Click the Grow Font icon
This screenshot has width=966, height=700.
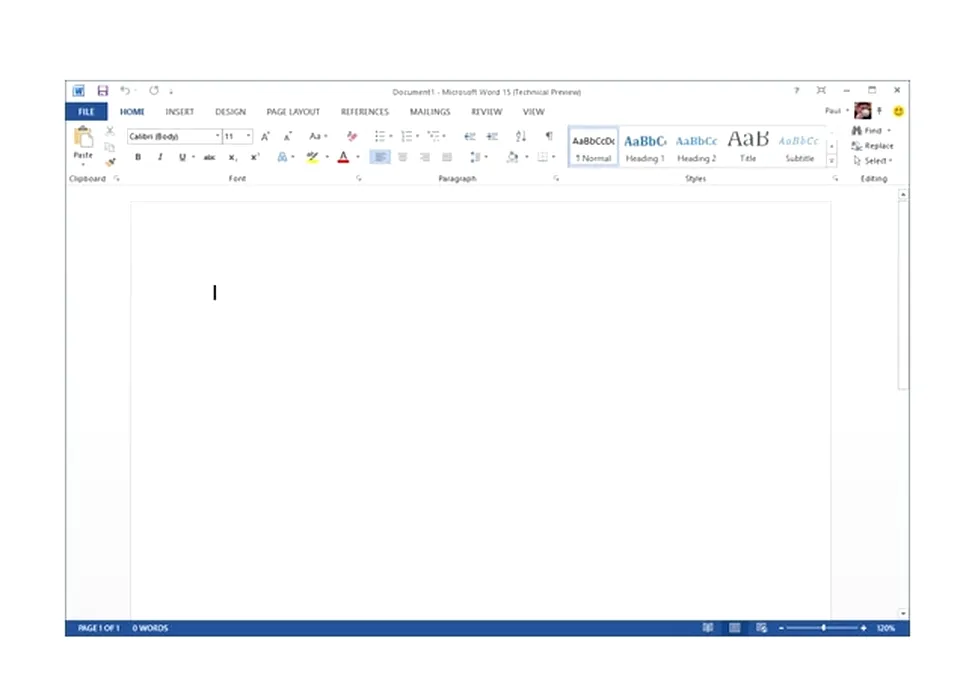[265, 136]
